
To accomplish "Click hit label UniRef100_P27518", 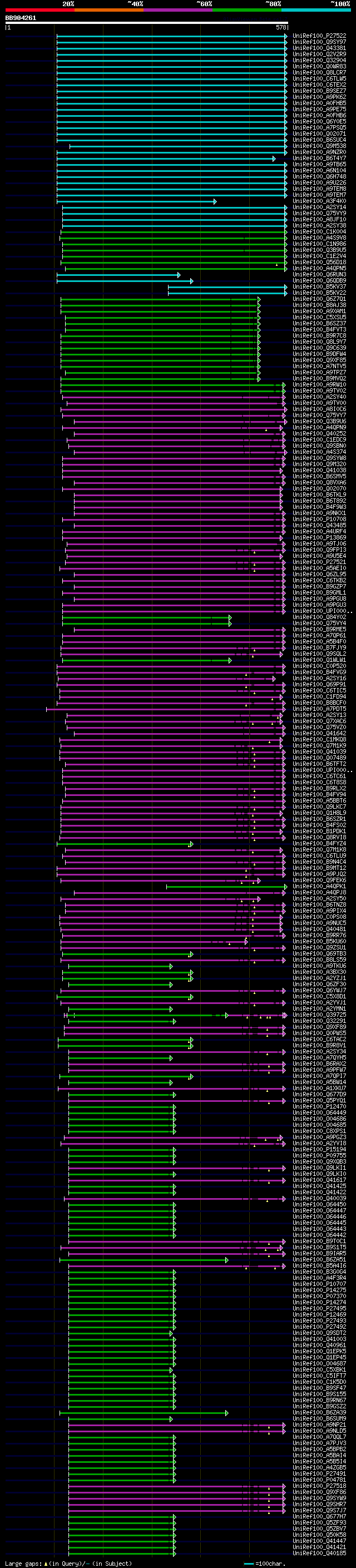I will (319, 1486).
